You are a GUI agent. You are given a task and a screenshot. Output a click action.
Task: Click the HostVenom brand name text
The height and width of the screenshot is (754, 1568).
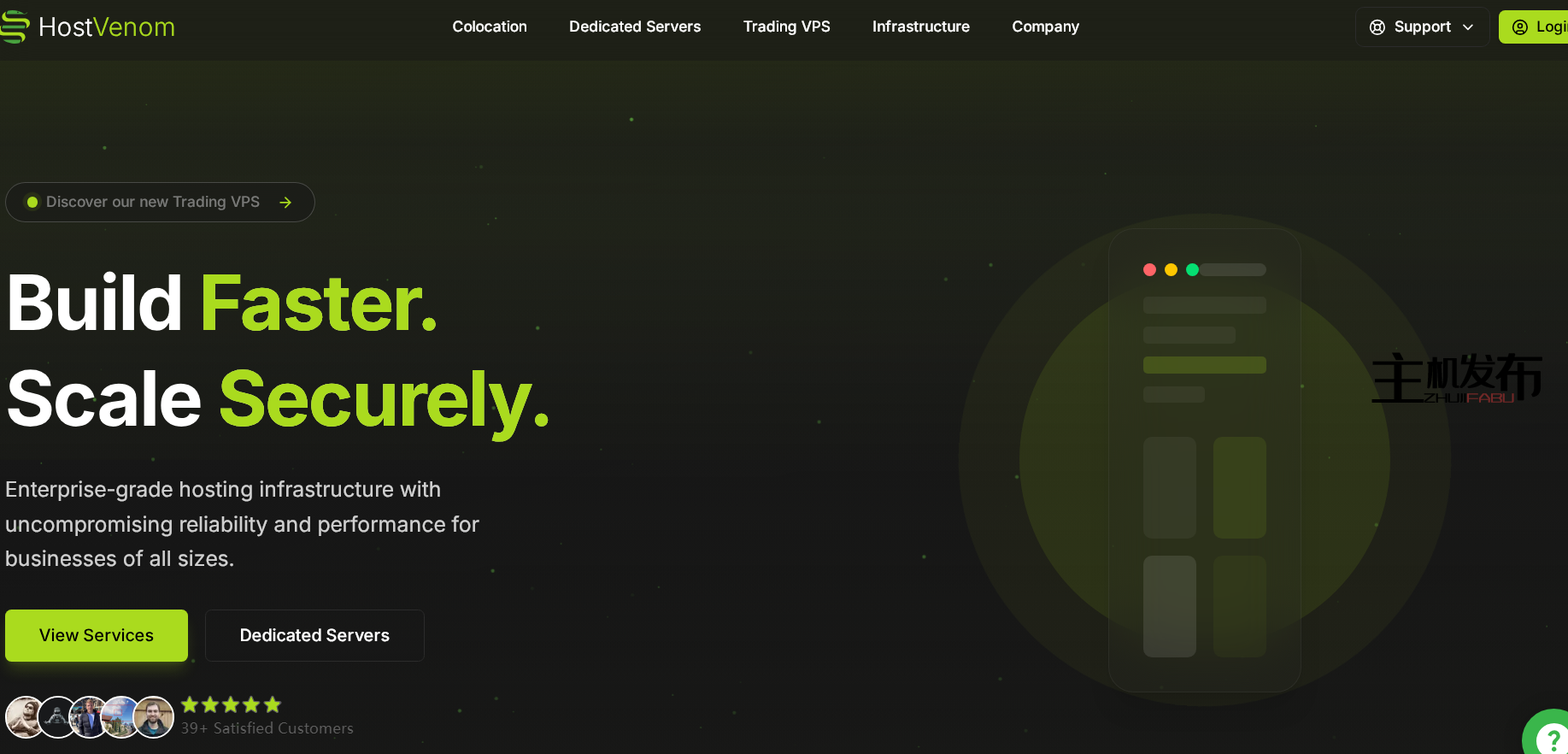[x=107, y=27]
